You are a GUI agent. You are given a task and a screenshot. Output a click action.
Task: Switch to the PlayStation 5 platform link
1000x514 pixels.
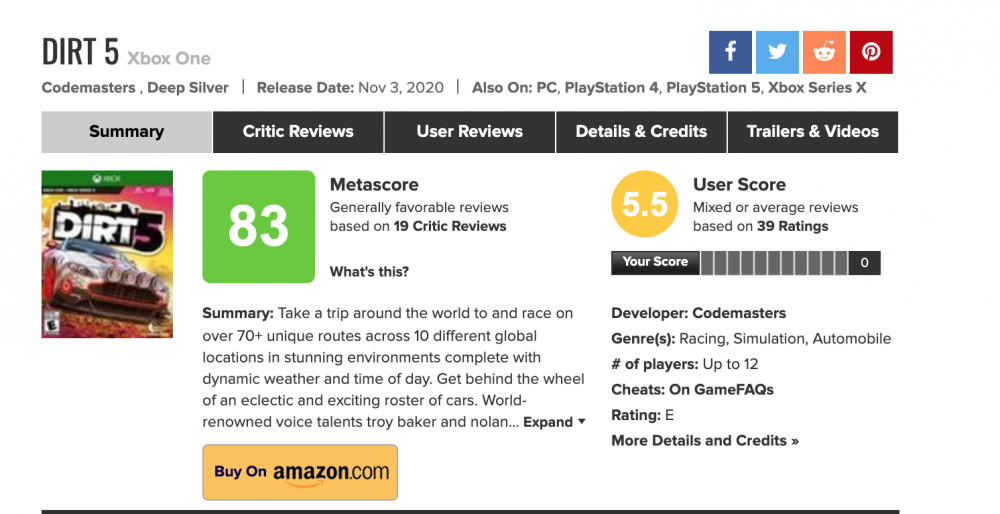point(712,88)
